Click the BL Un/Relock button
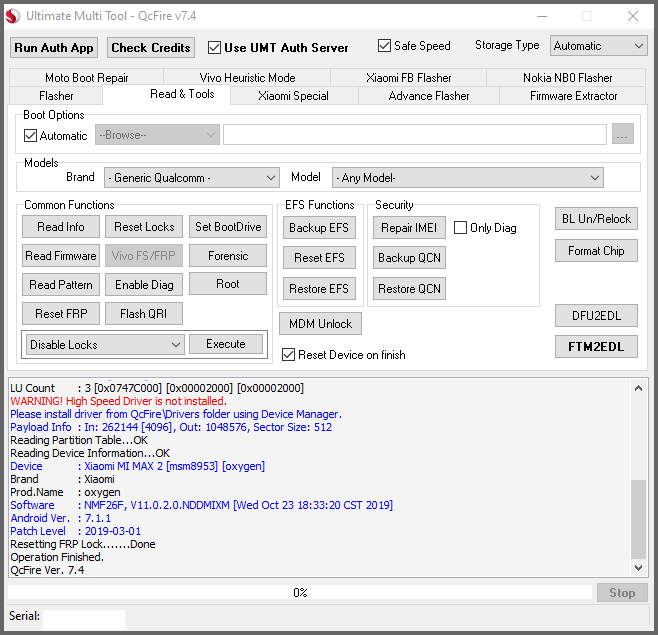 click(596, 219)
